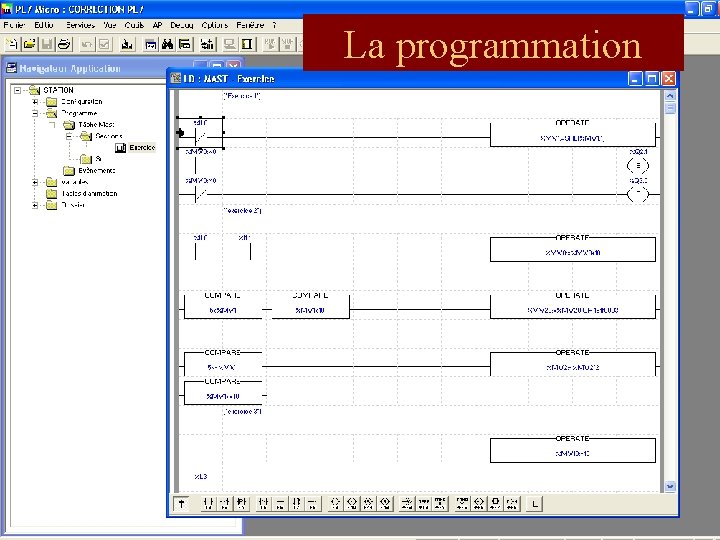The height and width of the screenshot is (540, 720).
Task: Select the Evènements folder in tree
Action: coord(96,170)
